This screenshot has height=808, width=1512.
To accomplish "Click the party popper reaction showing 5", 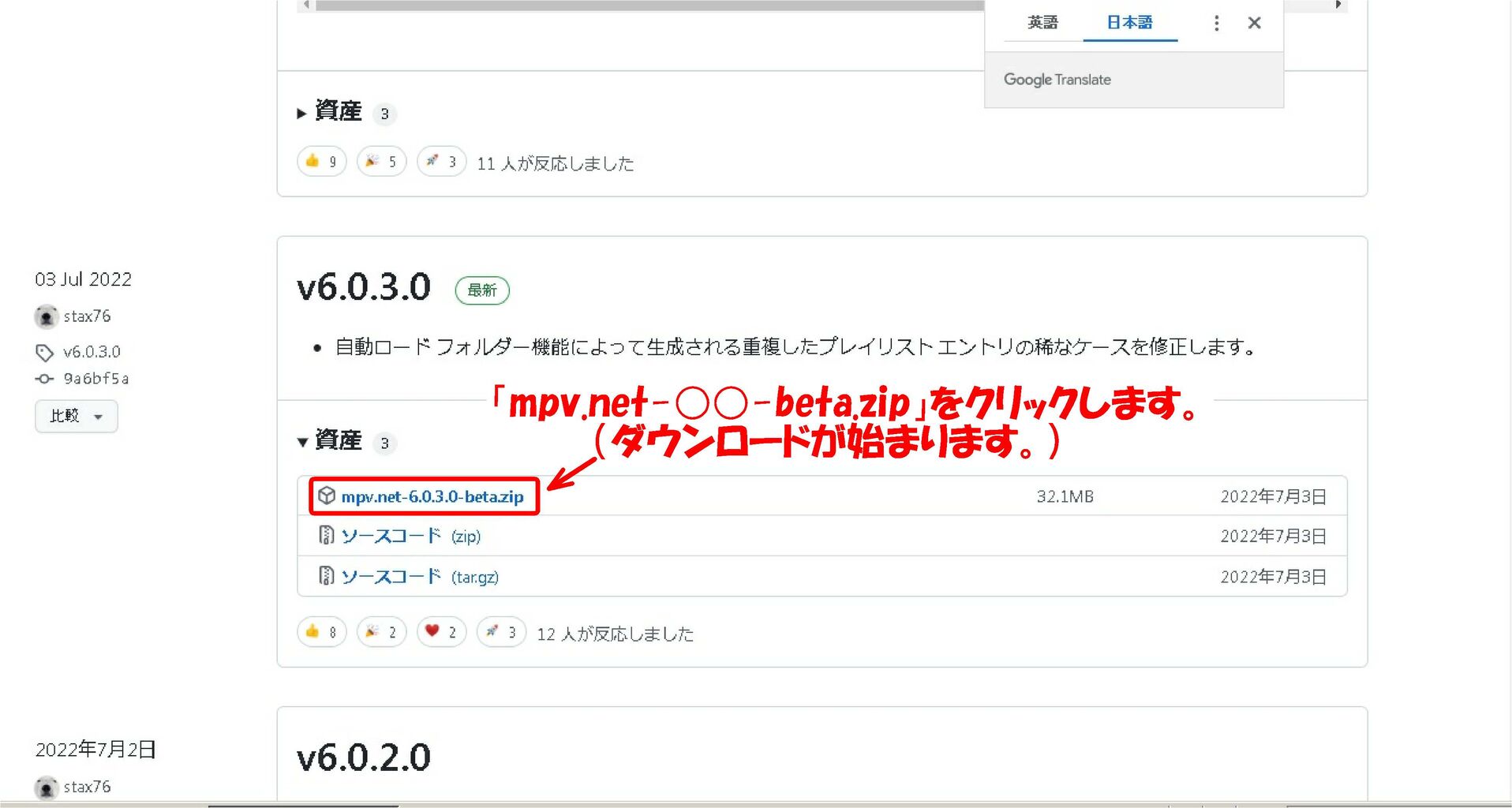I will pos(380,161).
